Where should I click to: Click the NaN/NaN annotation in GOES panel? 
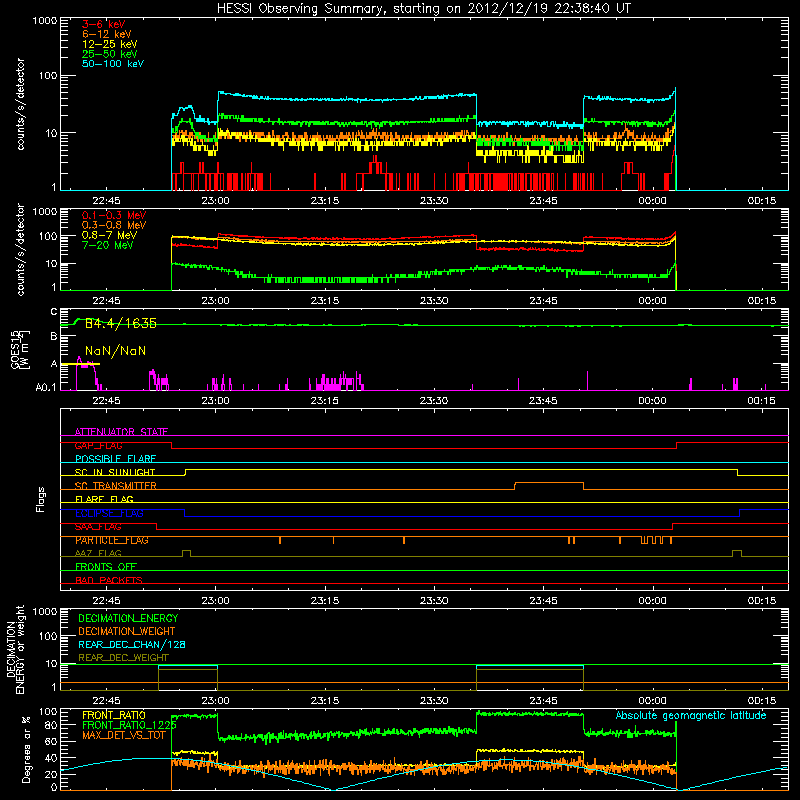pos(115,351)
